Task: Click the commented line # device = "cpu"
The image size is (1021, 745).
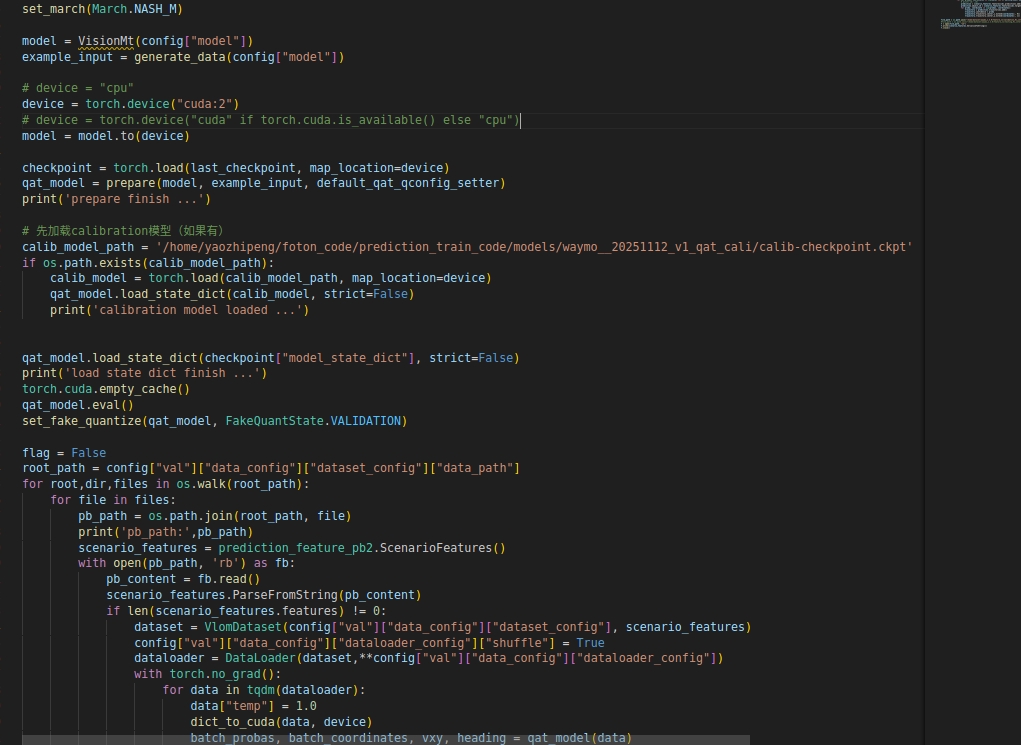Action: (78, 88)
